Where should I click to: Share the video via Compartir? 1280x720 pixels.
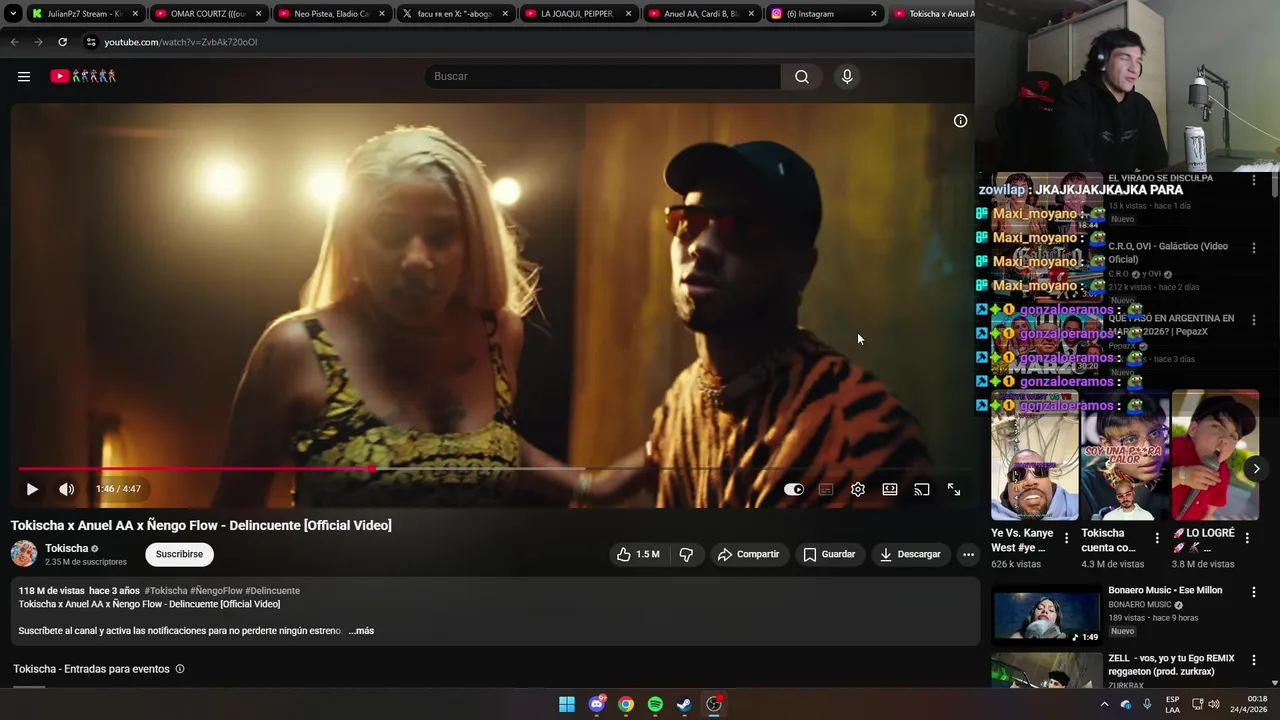[748, 554]
